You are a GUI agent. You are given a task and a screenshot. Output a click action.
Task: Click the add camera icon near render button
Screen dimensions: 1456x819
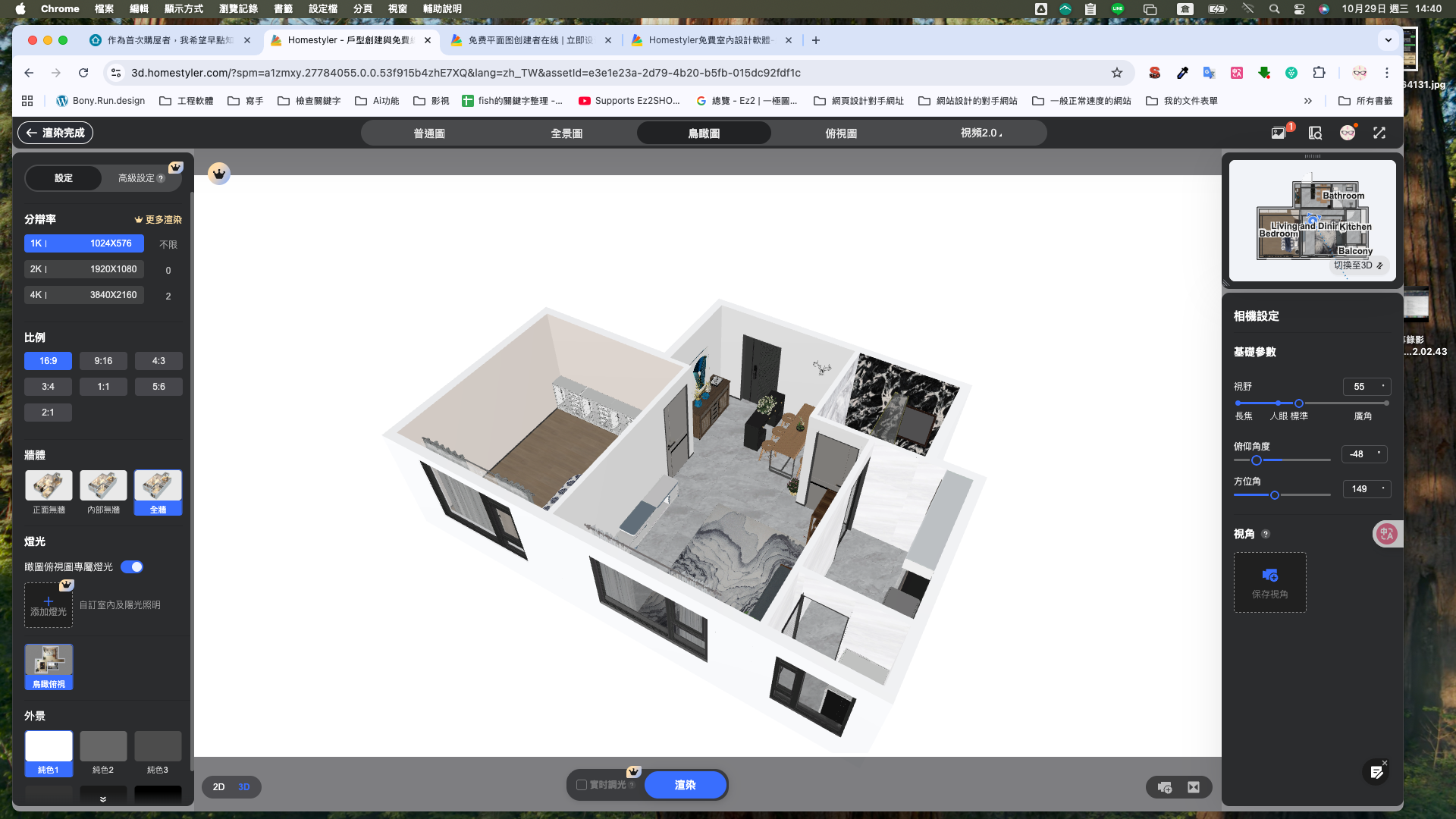coord(1163,787)
